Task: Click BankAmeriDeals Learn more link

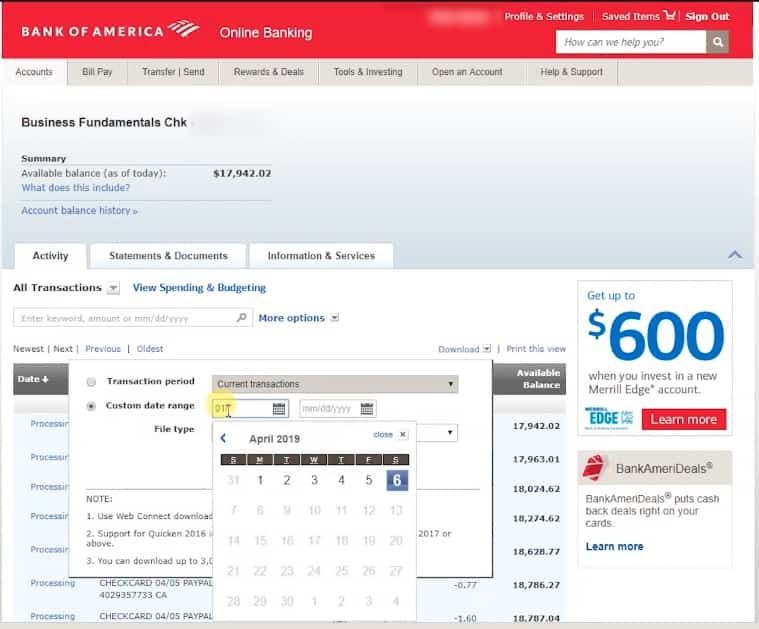Action: pyautogui.click(x=614, y=547)
